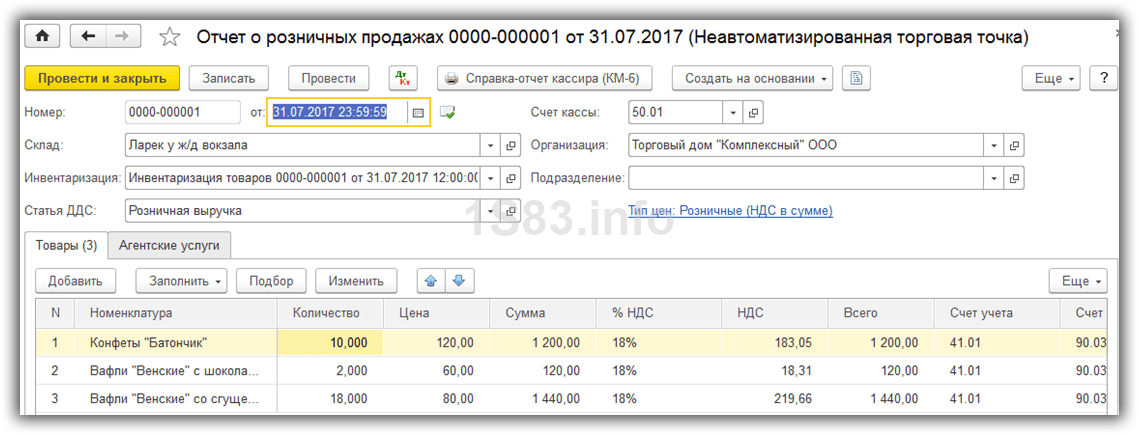Click the % НДС column header
The width and height of the screenshot is (1139, 435).
point(659,313)
